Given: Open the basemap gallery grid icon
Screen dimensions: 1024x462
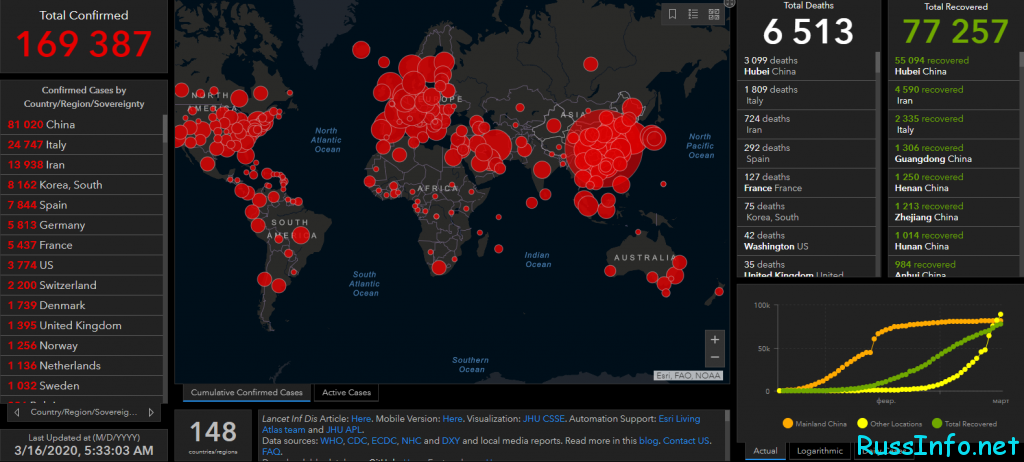Looking at the screenshot, I should [x=714, y=14].
